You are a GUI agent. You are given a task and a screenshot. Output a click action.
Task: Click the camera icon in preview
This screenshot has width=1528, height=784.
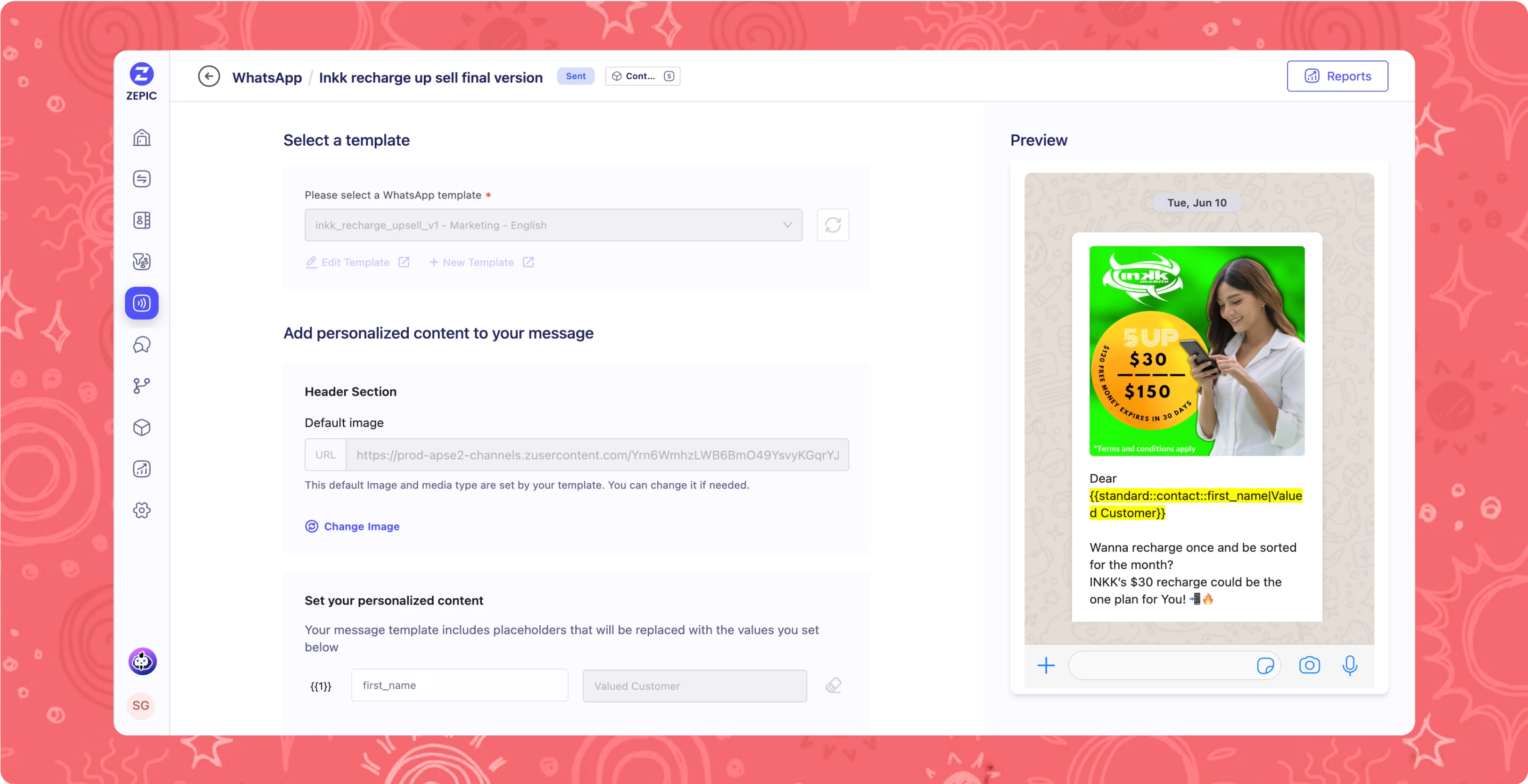tap(1309, 665)
